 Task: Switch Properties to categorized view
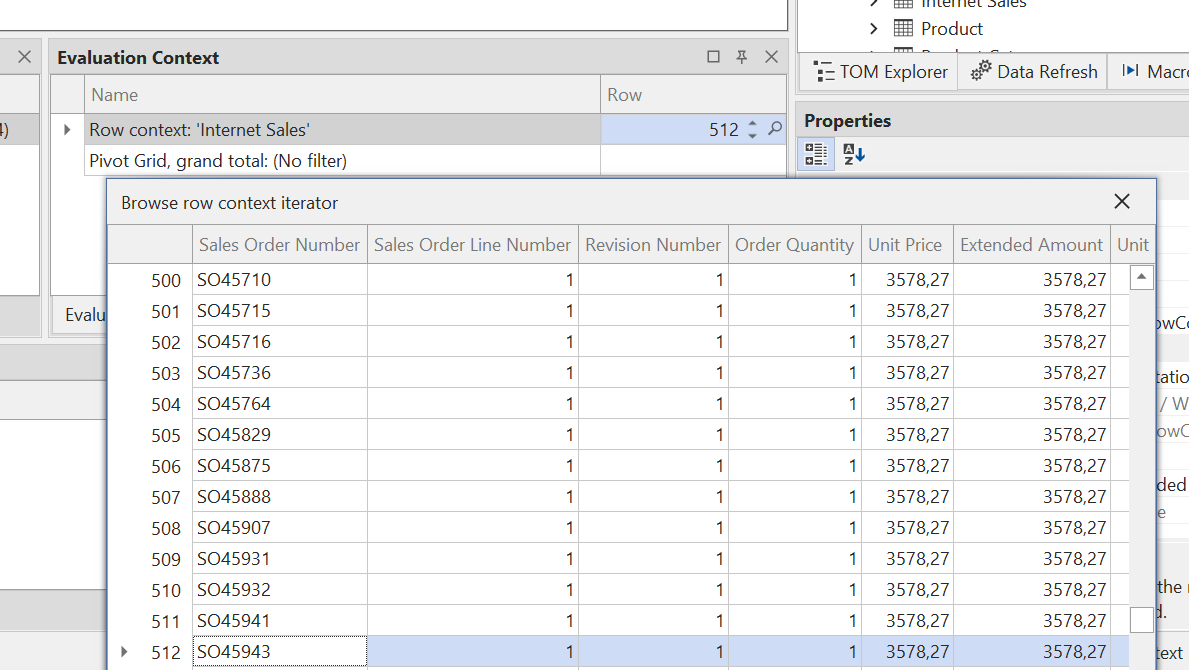tap(817, 154)
